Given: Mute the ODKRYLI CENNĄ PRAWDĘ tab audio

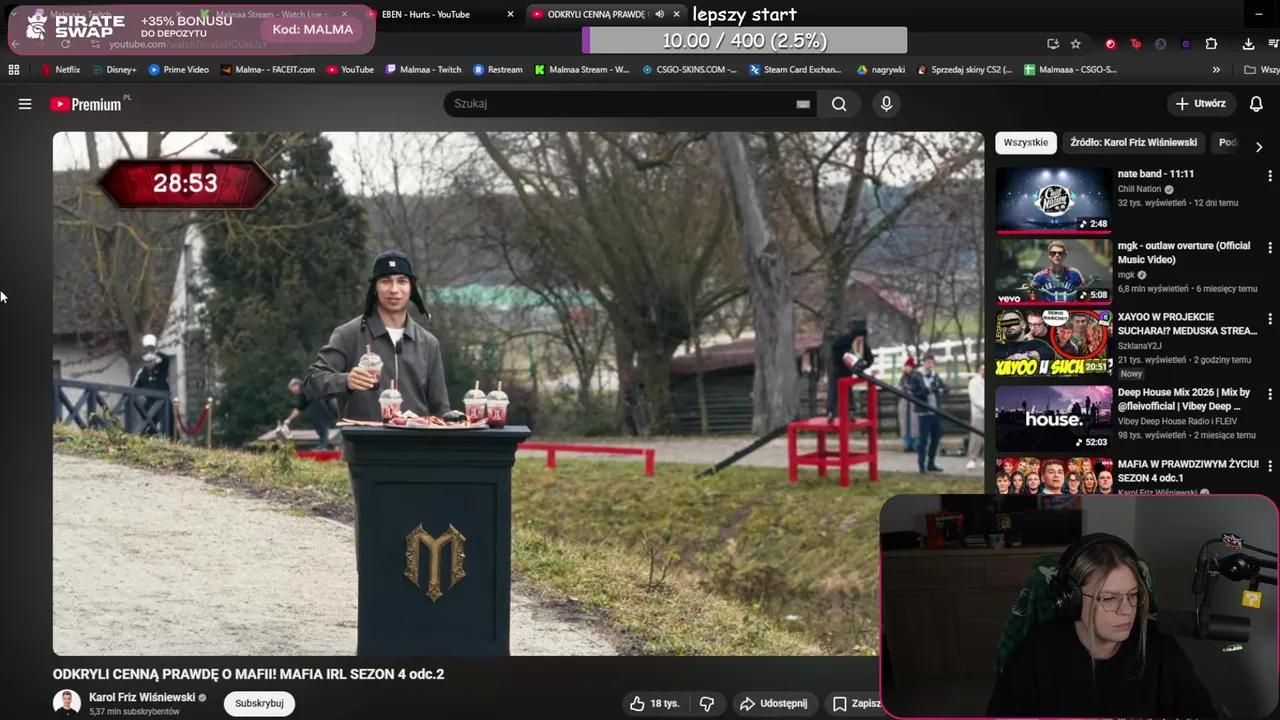Looking at the screenshot, I should point(659,14).
